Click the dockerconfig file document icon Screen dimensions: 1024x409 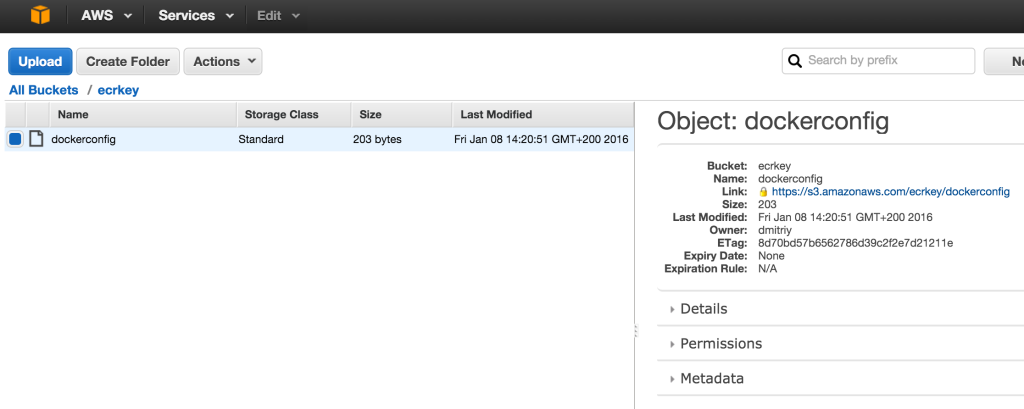(37, 139)
